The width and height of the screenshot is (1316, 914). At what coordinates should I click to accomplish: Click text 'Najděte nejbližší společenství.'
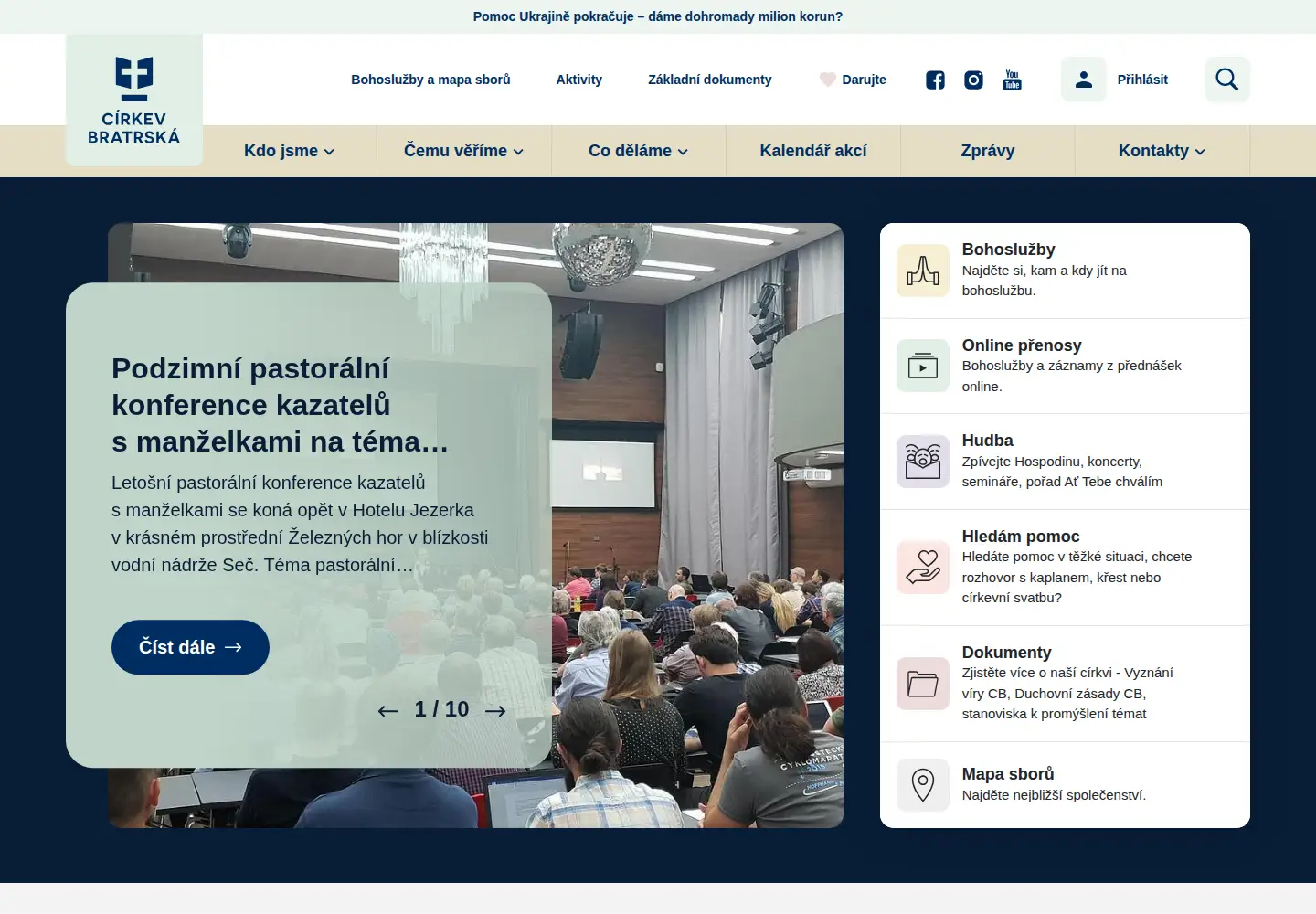click(1054, 795)
